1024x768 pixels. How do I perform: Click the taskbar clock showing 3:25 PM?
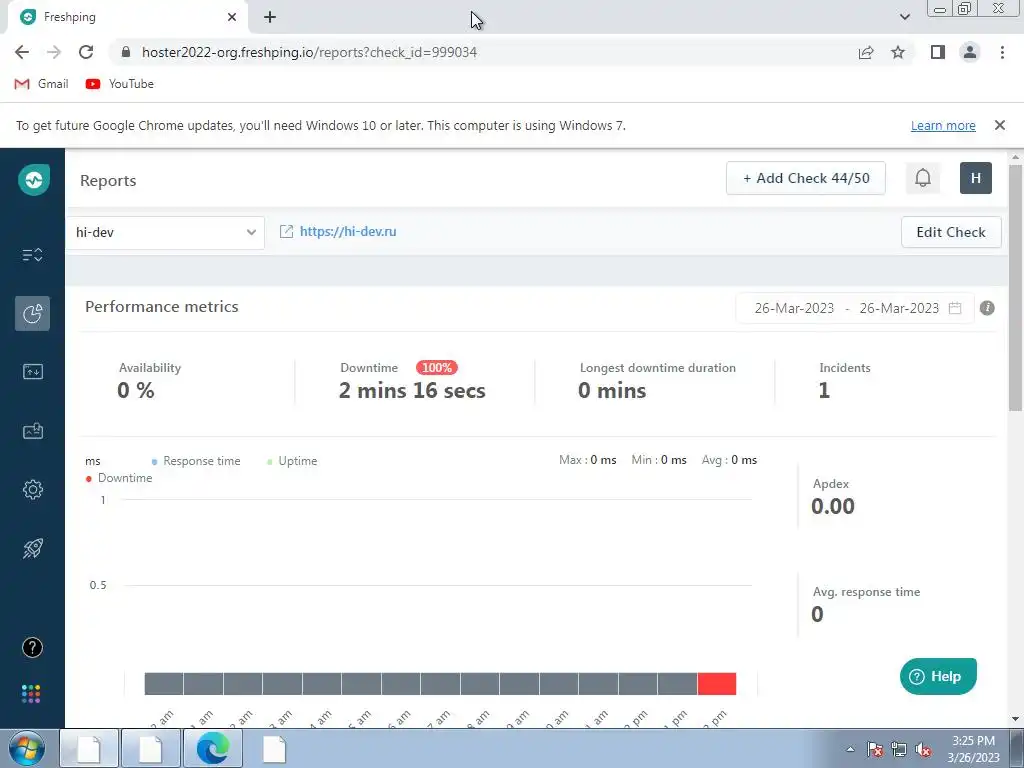point(973,749)
